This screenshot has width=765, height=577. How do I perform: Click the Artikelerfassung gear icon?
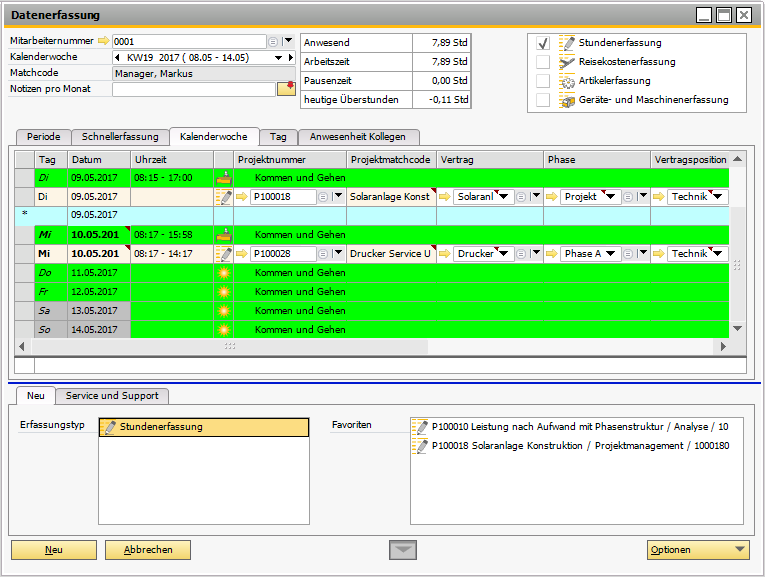coord(567,81)
